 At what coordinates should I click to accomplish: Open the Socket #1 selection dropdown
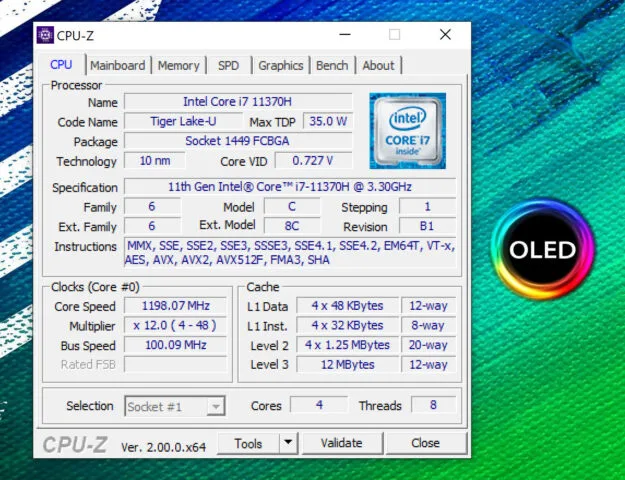pos(175,406)
